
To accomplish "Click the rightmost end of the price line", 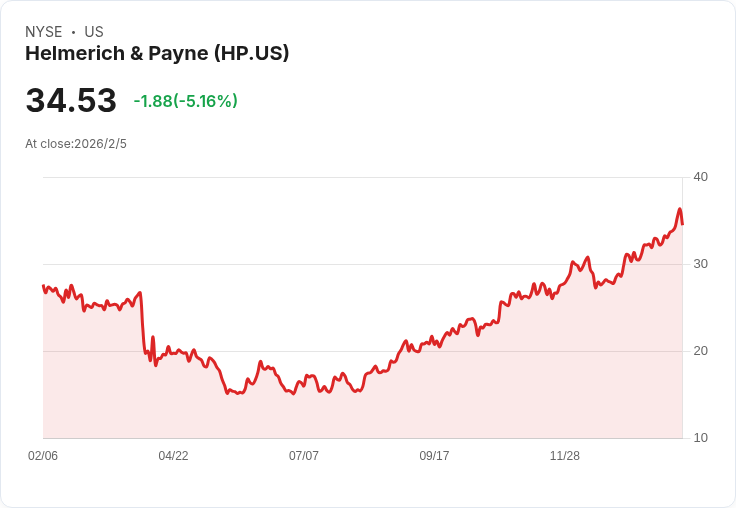I will pos(682,223).
